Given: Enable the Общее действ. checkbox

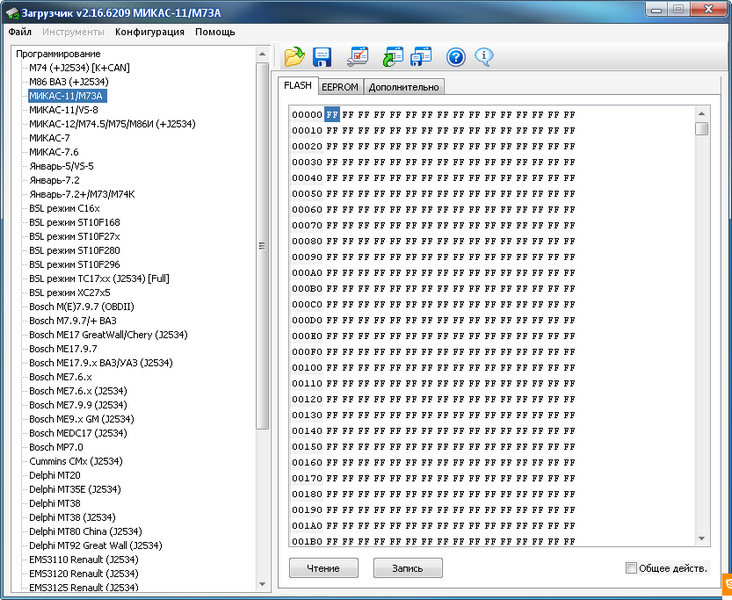Looking at the screenshot, I should pos(631,568).
